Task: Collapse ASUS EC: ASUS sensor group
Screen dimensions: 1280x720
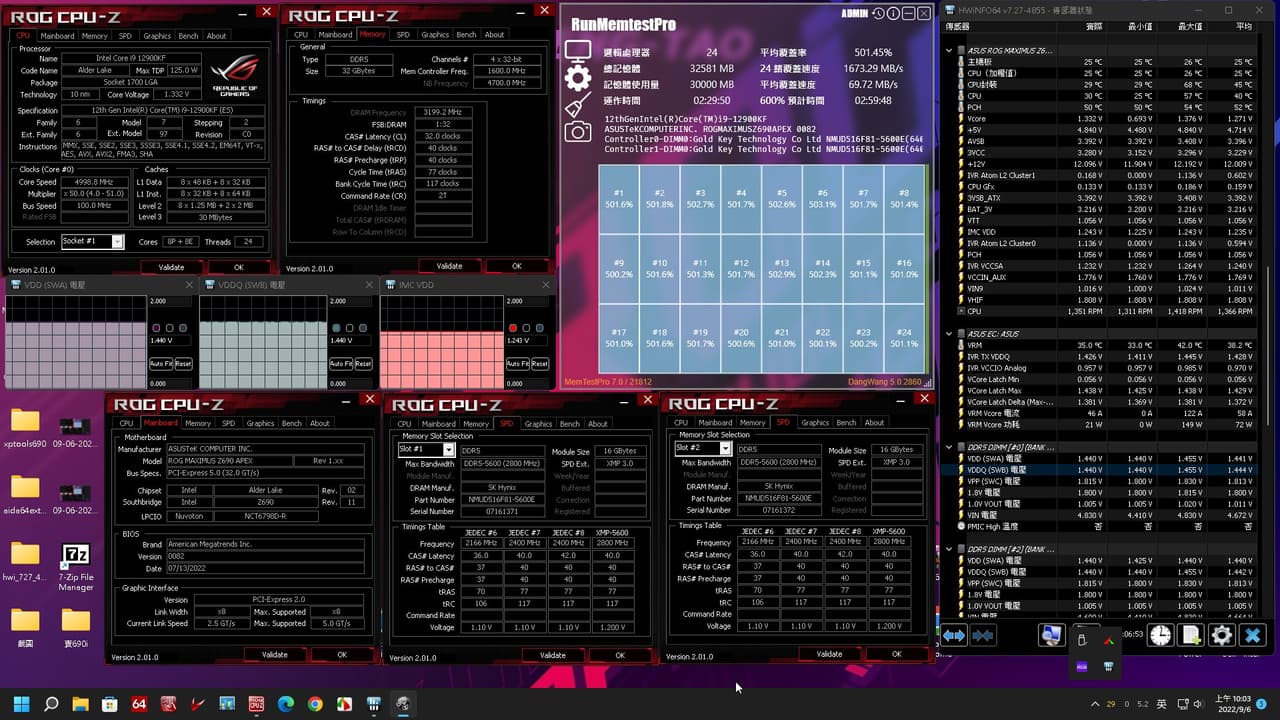Action: tap(950, 333)
